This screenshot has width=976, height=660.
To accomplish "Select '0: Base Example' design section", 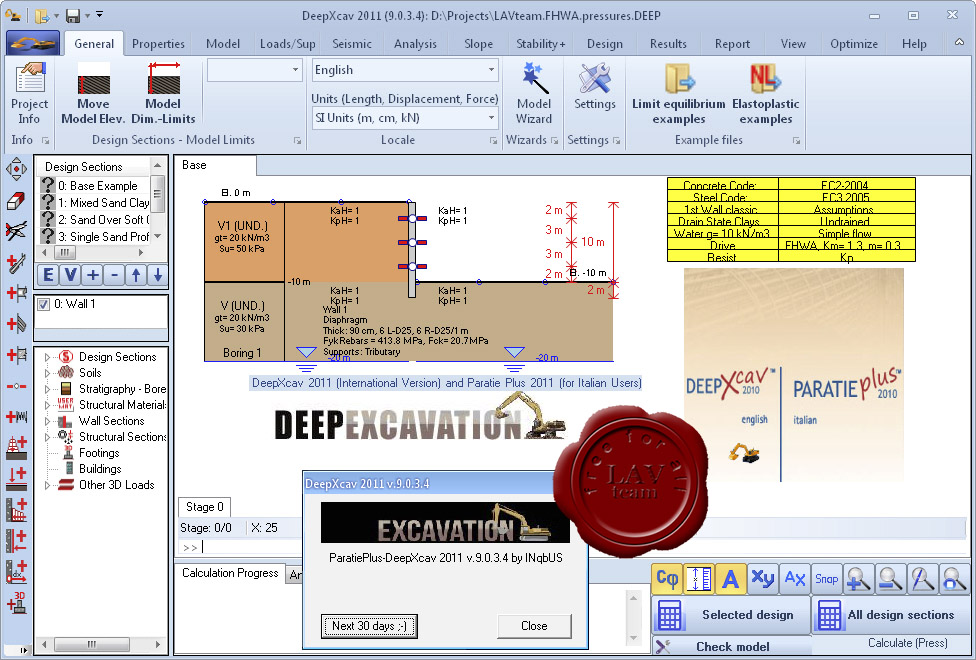I will tap(96, 186).
